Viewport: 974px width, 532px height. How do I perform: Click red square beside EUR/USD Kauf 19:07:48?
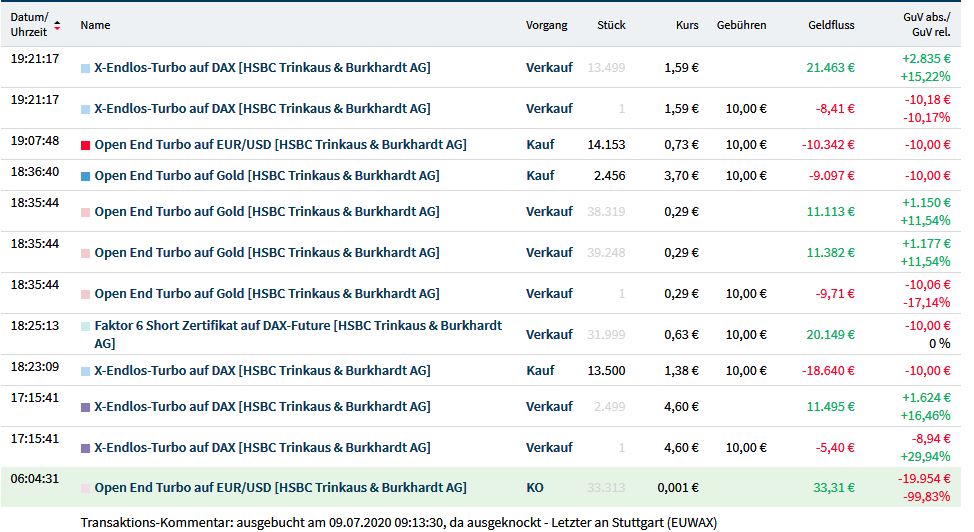[85, 145]
